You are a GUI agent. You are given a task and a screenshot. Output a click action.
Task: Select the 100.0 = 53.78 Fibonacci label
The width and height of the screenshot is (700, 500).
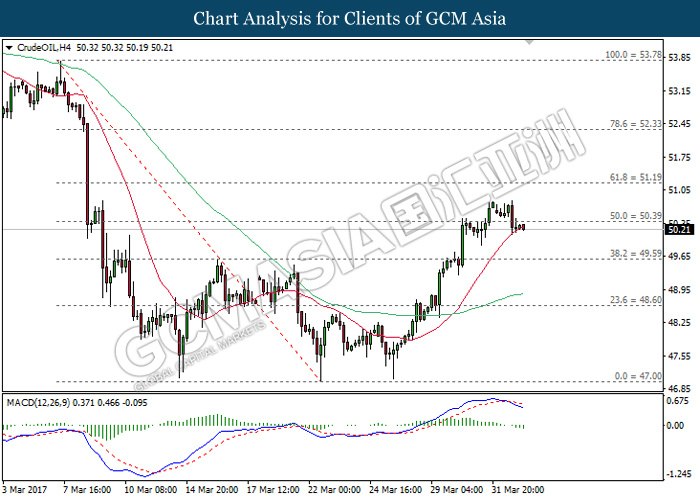(x=633, y=55)
